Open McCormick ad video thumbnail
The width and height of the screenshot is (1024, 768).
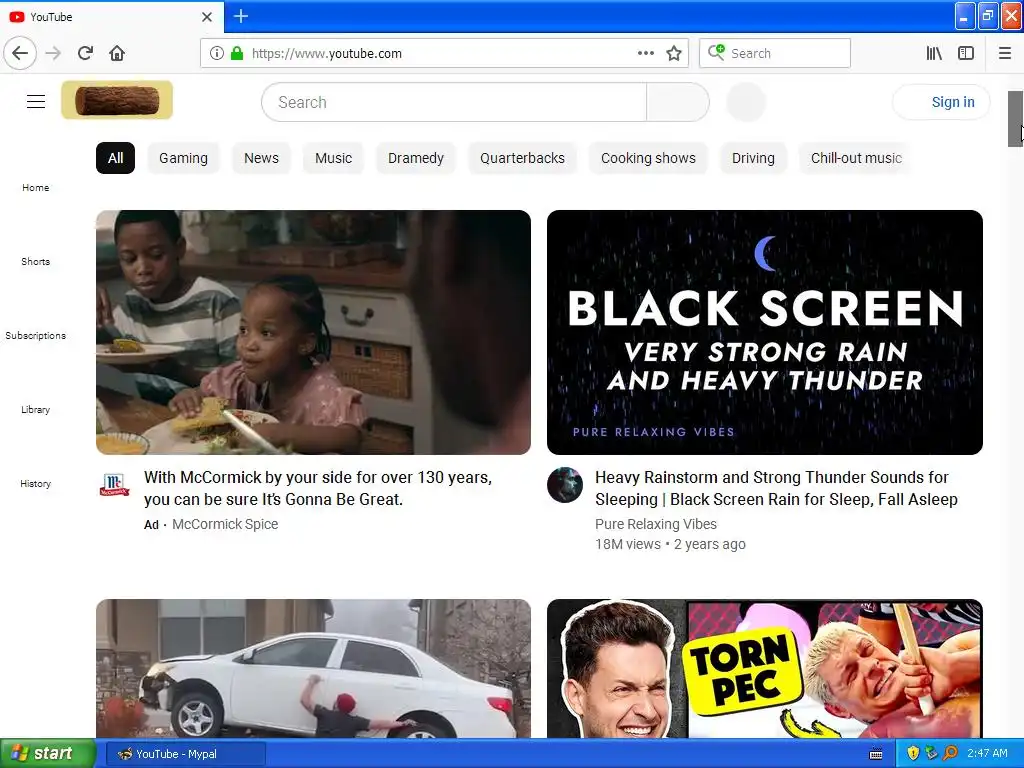tap(313, 332)
